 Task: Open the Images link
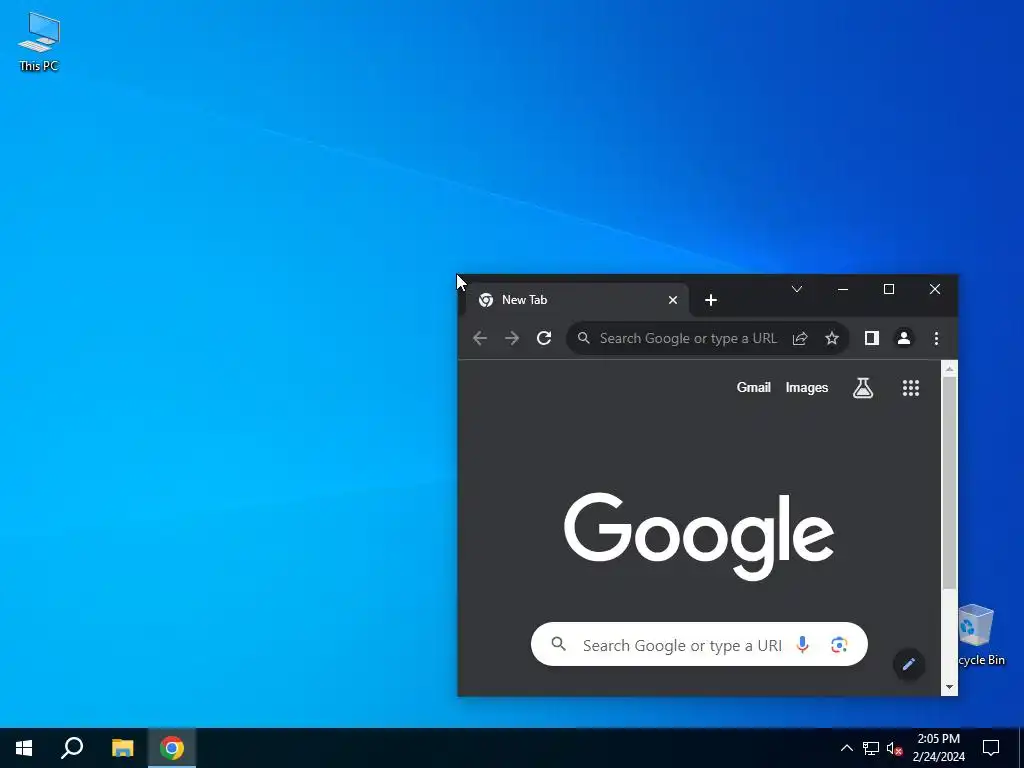pos(807,387)
